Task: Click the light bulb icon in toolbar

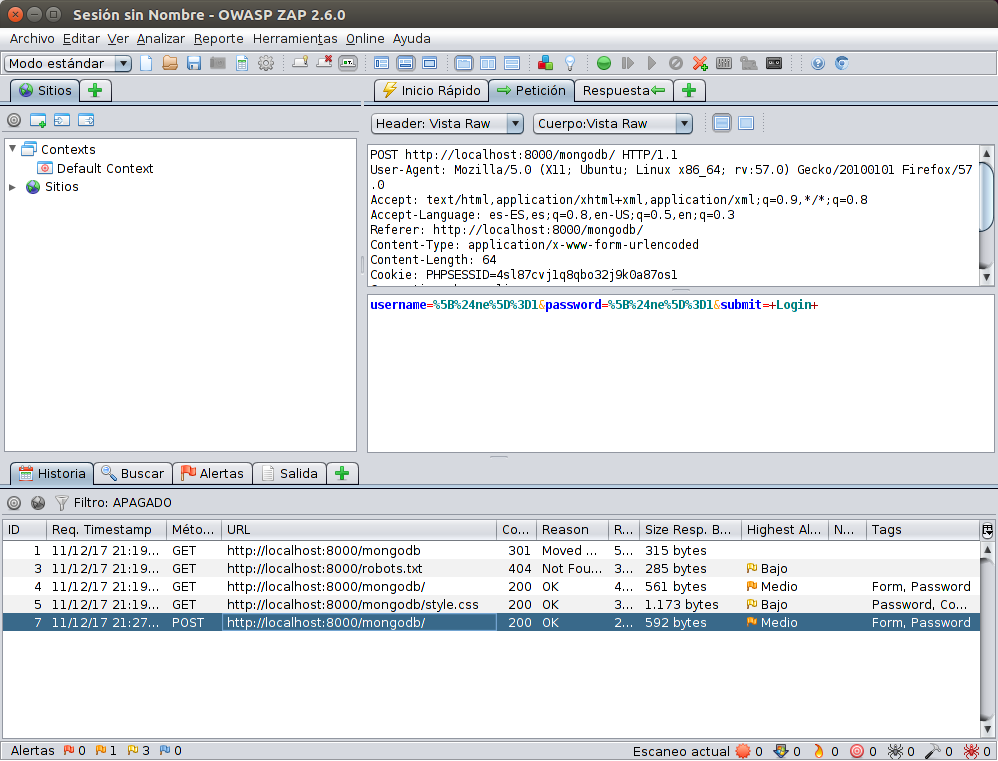Action: (570, 63)
